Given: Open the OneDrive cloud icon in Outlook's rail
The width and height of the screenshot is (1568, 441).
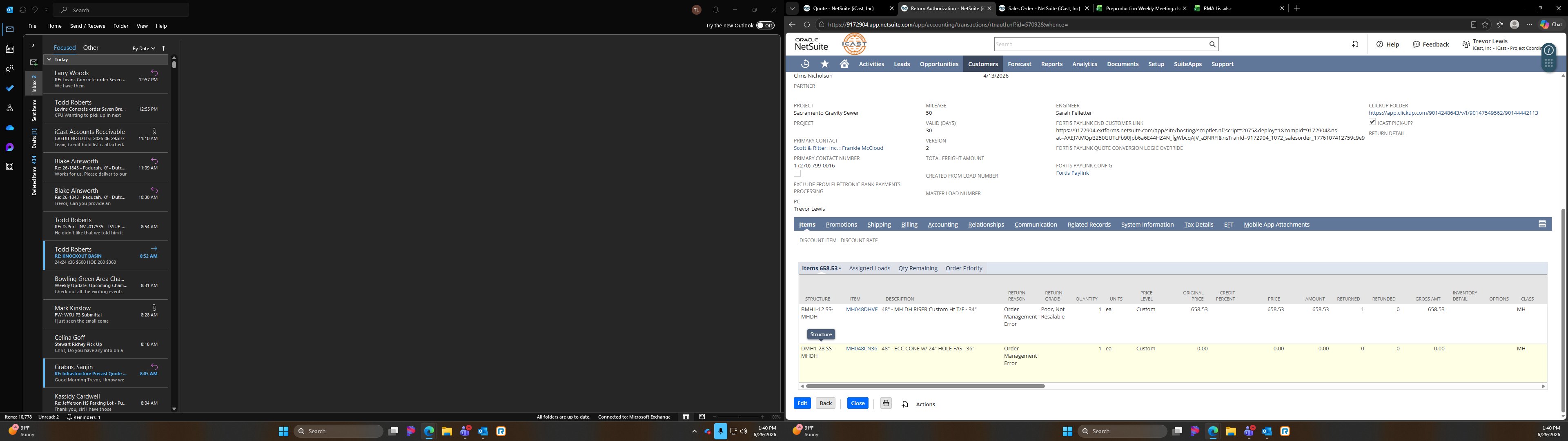Looking at the screenshot, I should [x=10, y=128].
